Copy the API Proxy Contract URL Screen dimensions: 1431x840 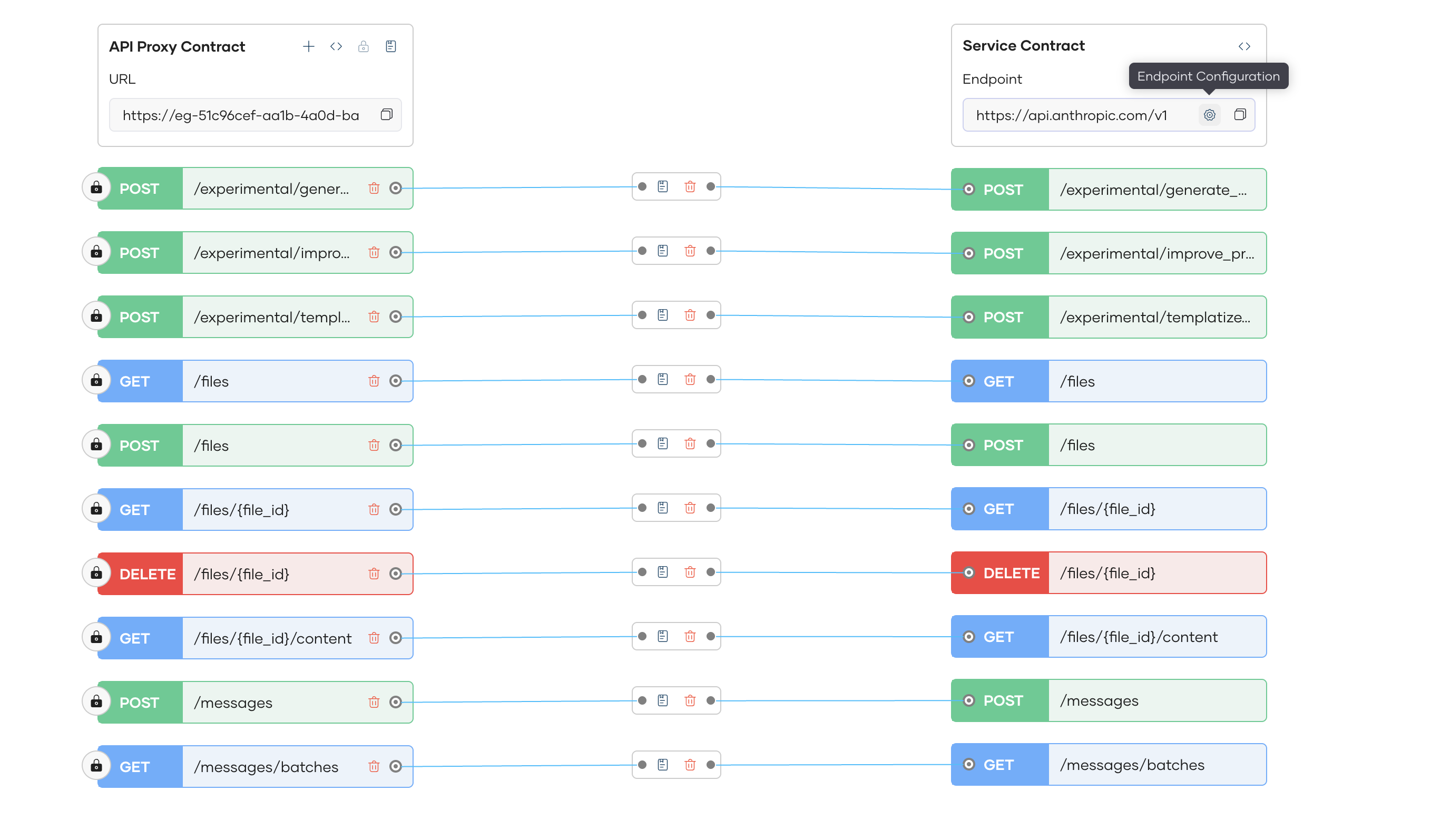point(386,115)
